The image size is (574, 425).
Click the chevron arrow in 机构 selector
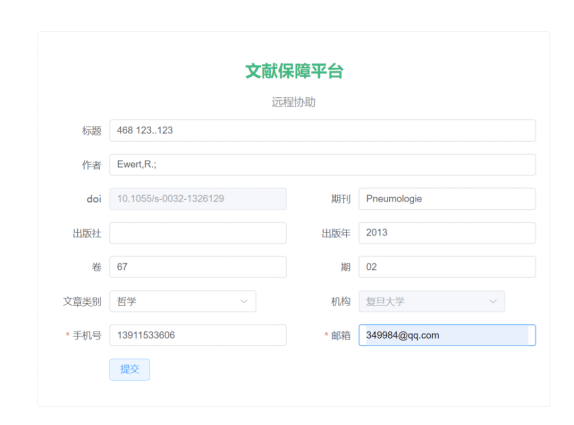coord(493,301)
